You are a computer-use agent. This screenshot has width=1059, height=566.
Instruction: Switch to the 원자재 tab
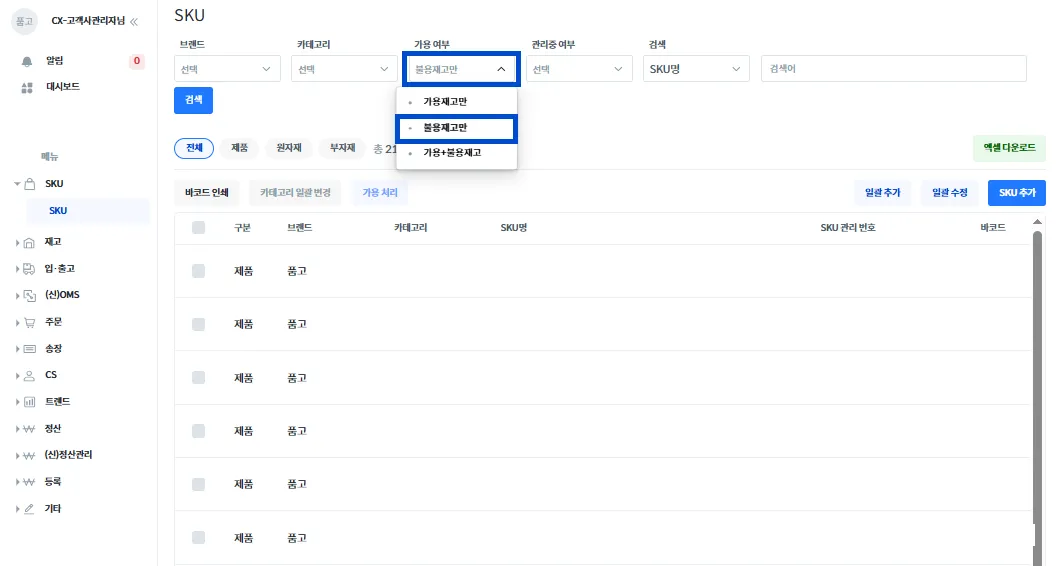(x=289, y=148)
